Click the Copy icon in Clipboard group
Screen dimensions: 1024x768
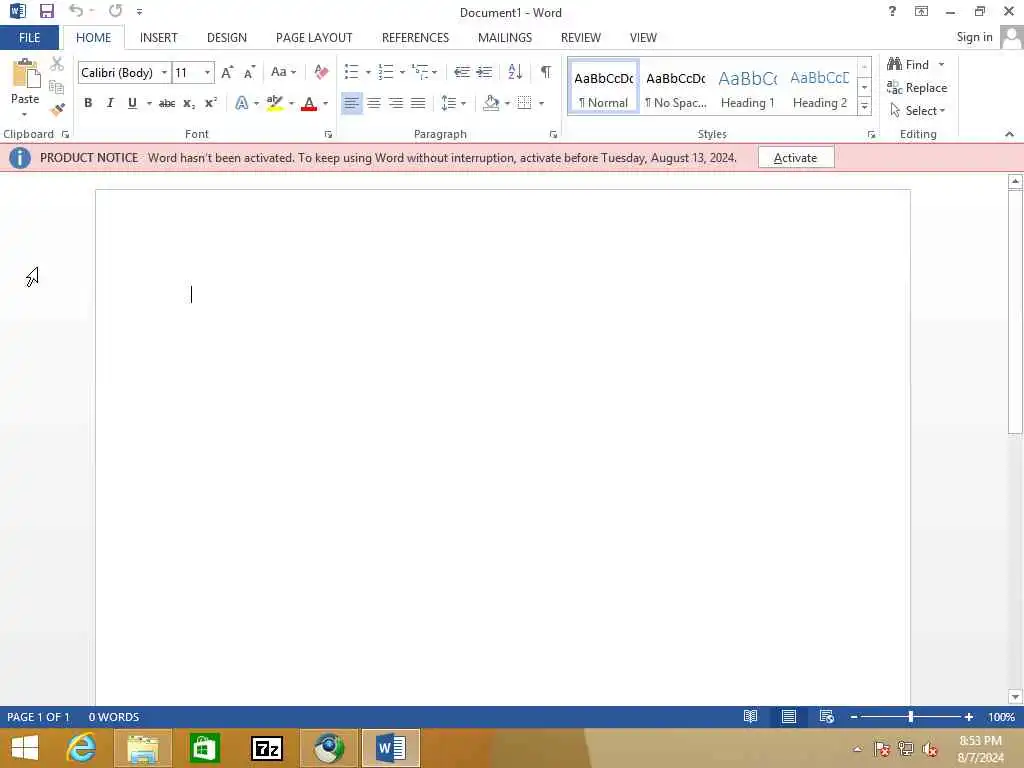click(x=57, y=87)
